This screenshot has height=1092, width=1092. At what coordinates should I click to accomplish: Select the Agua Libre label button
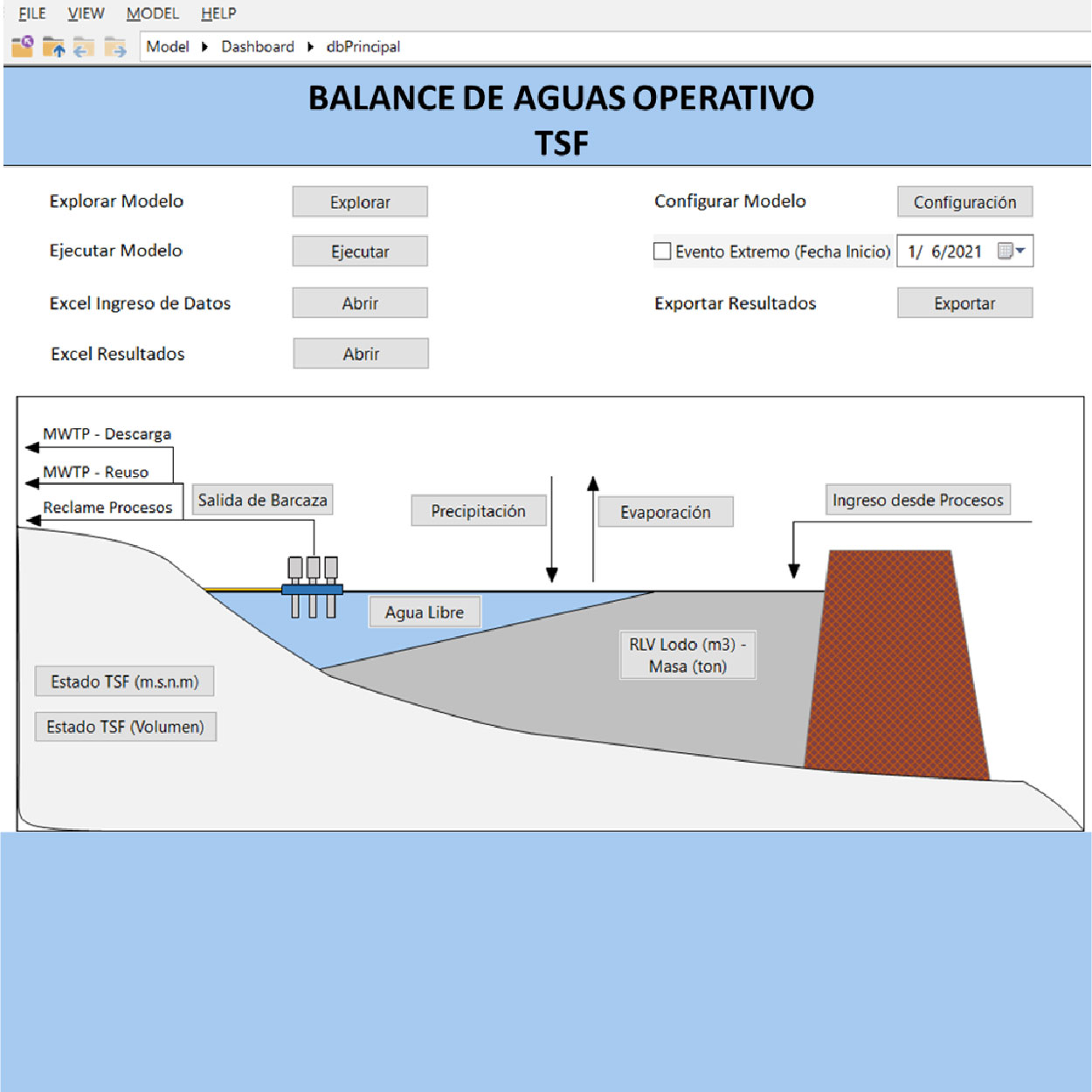coord(425,612)
